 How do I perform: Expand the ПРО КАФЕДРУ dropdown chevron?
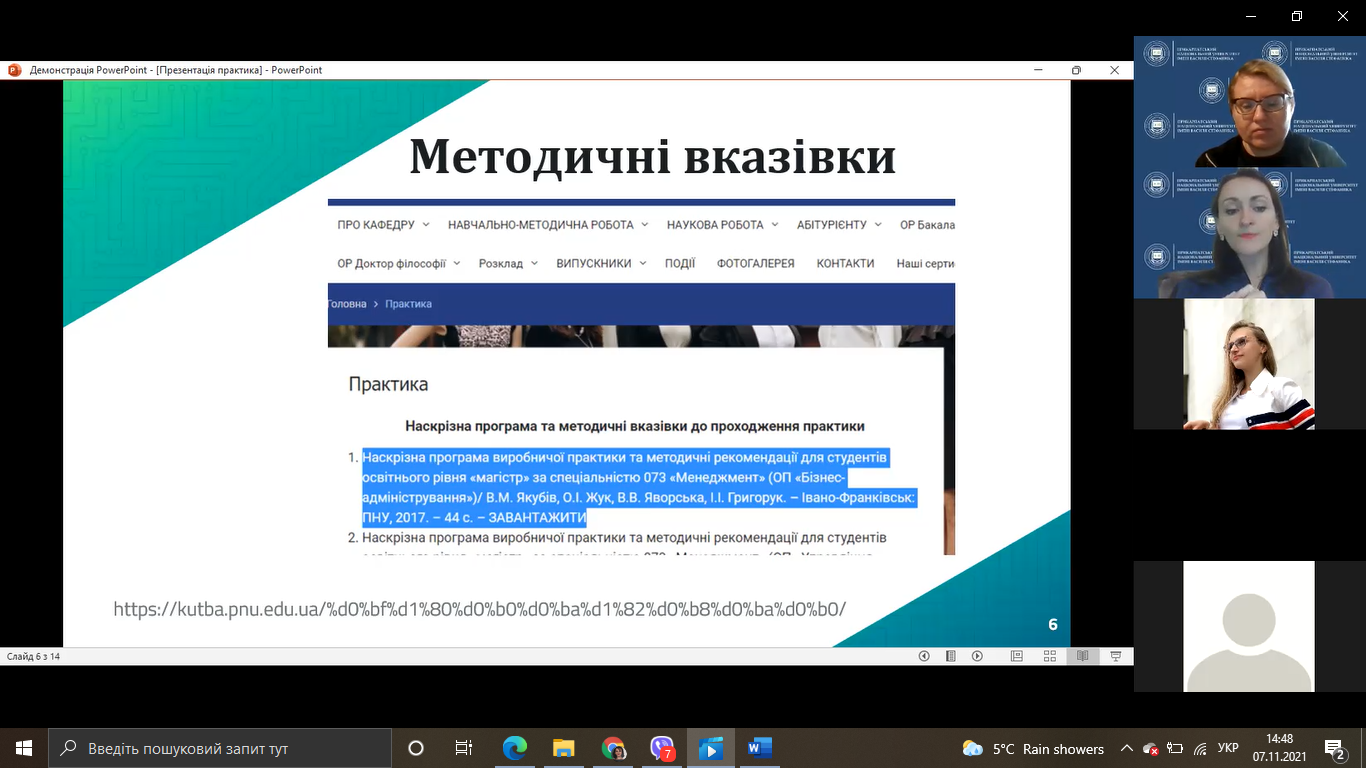click(x=426, y=225)
